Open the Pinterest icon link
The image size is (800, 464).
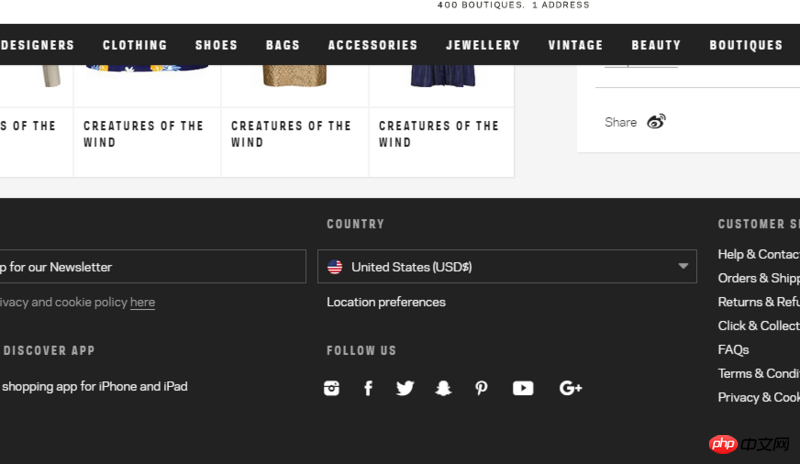[x=481, y=388]
